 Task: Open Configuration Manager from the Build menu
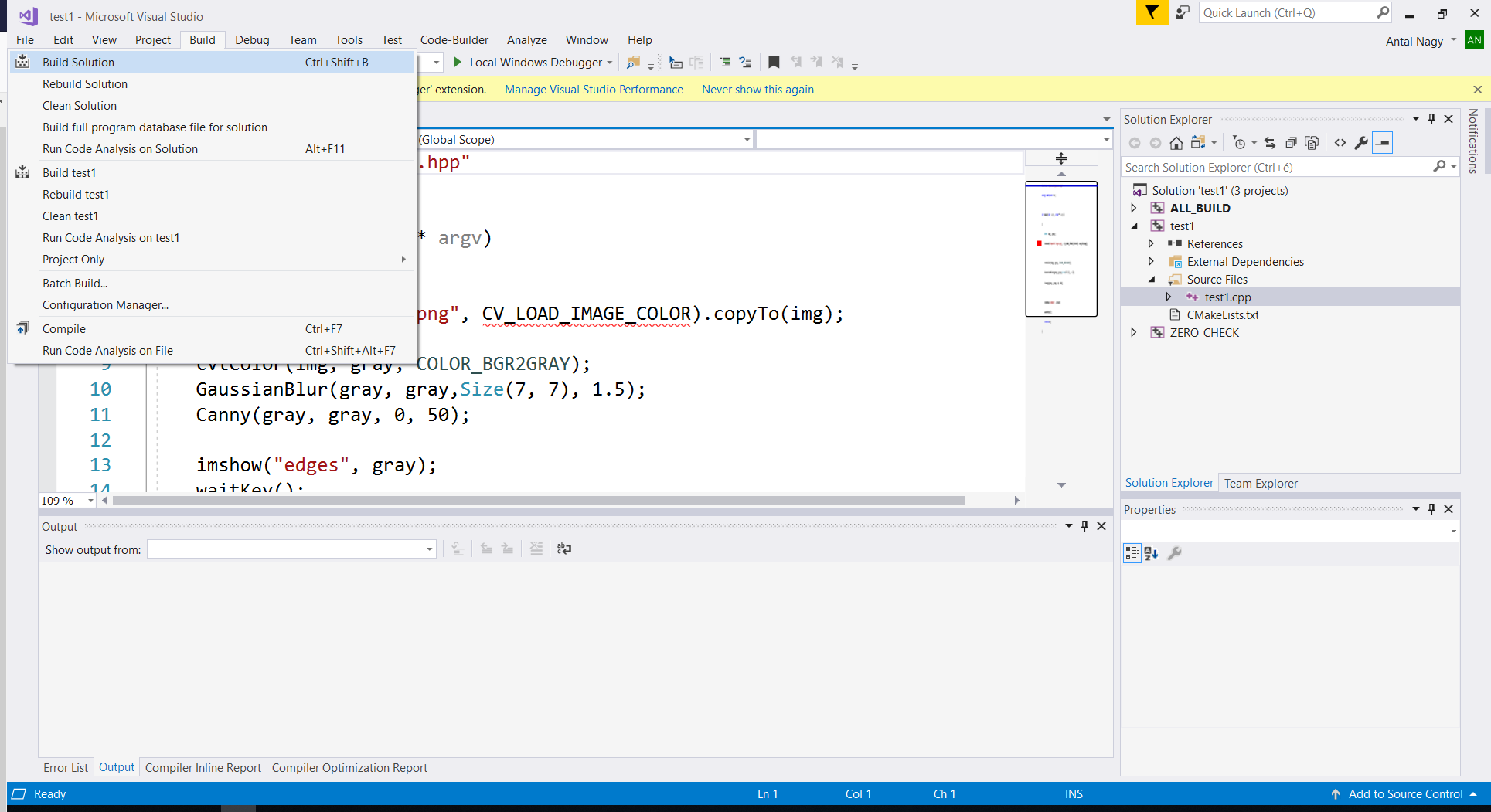(x=211, y=305)
